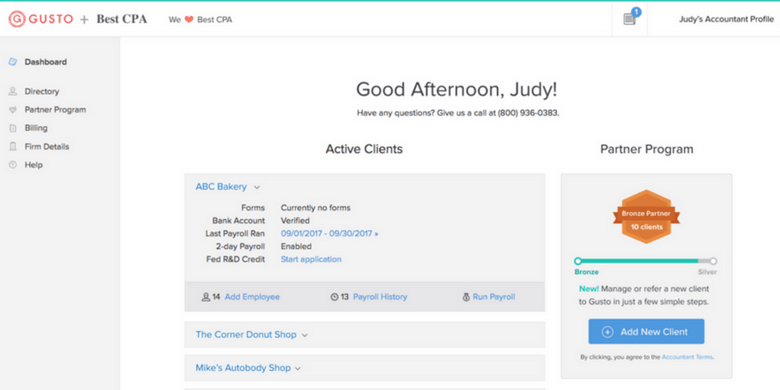Click the Add New Client button

(646, 332)
